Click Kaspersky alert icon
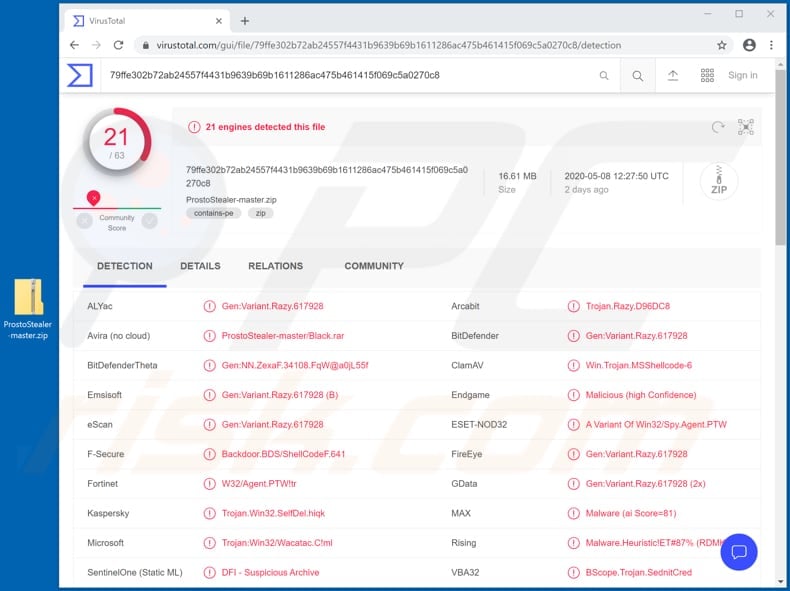The image size is (790, 591). (209, 513)
